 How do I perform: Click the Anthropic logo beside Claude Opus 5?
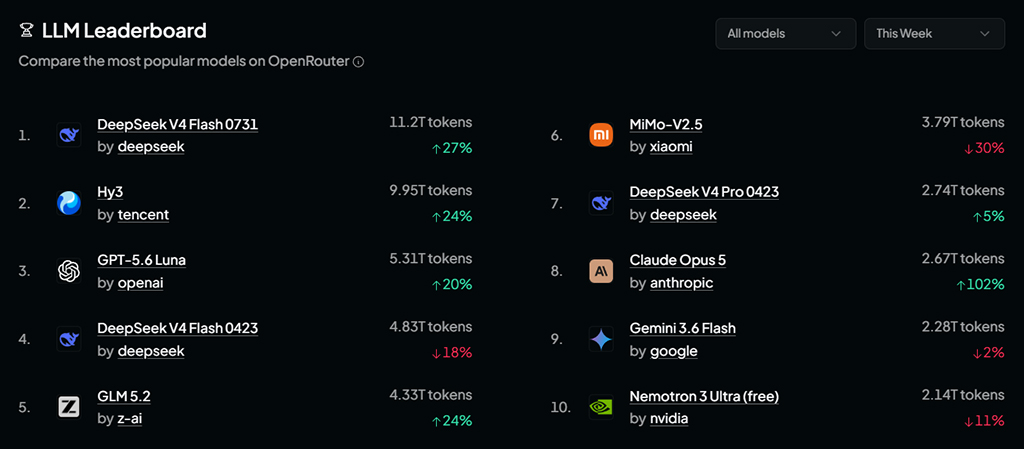[x=601, y=271]
